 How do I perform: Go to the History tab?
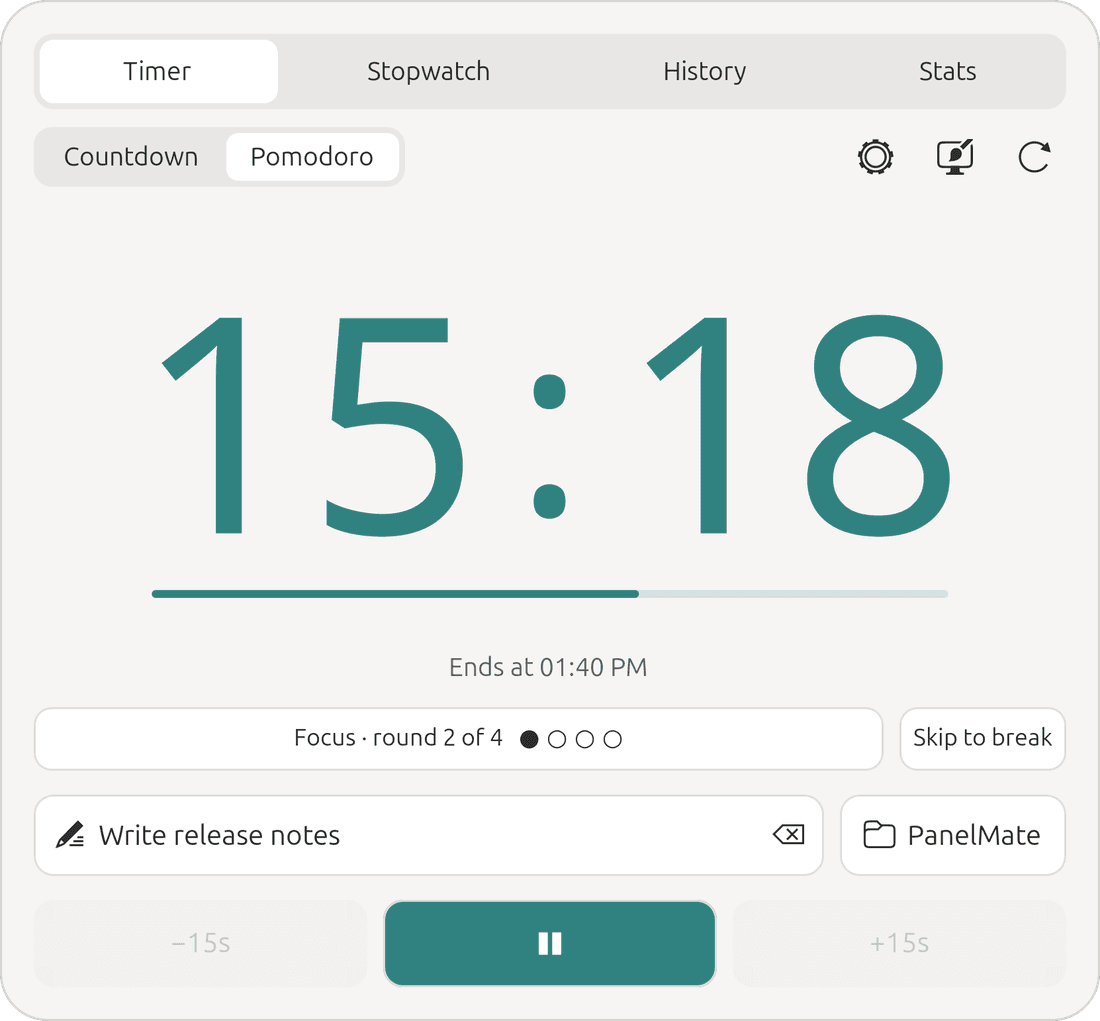704,72
